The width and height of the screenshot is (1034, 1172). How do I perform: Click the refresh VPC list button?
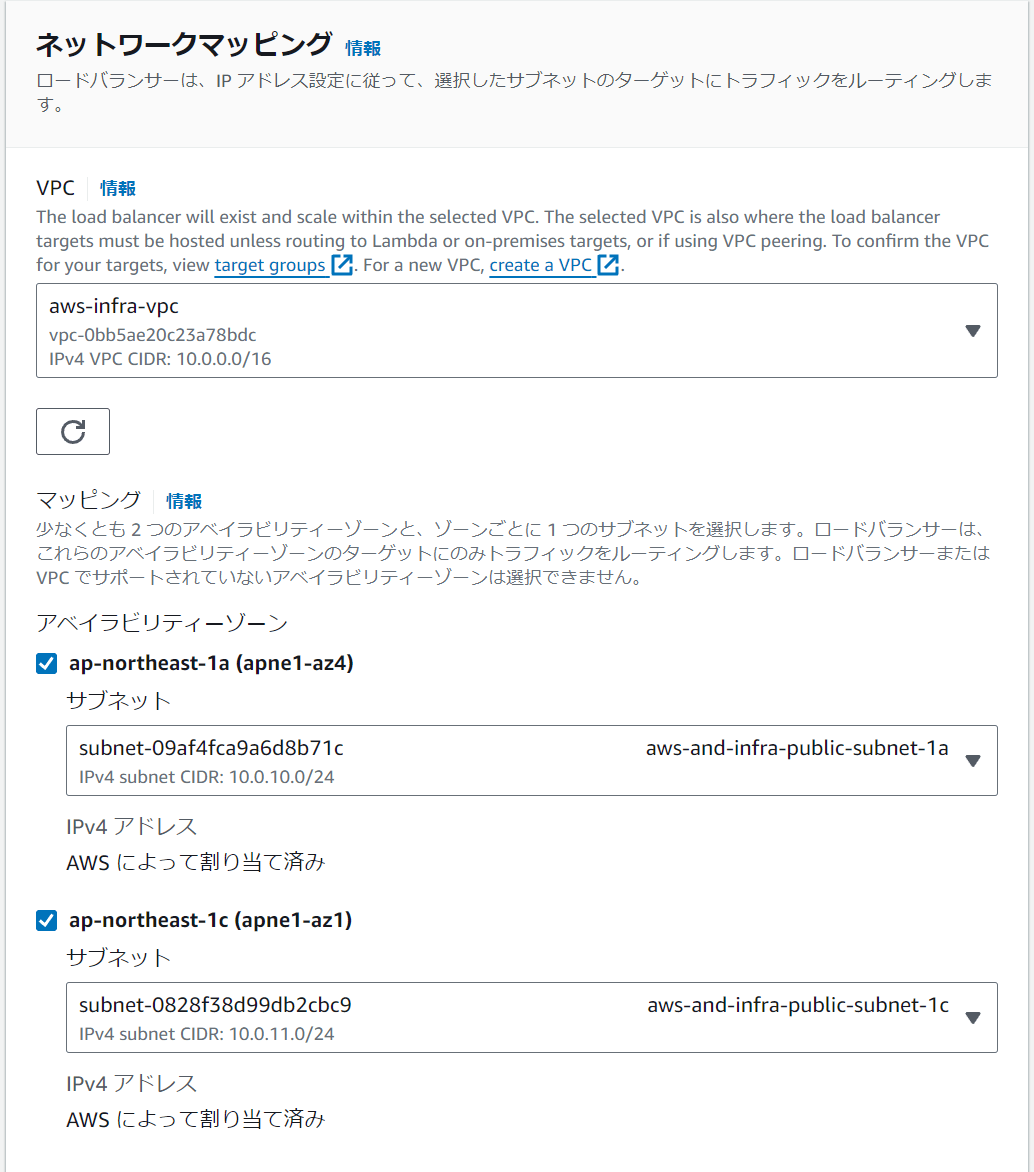click(73, 431)
